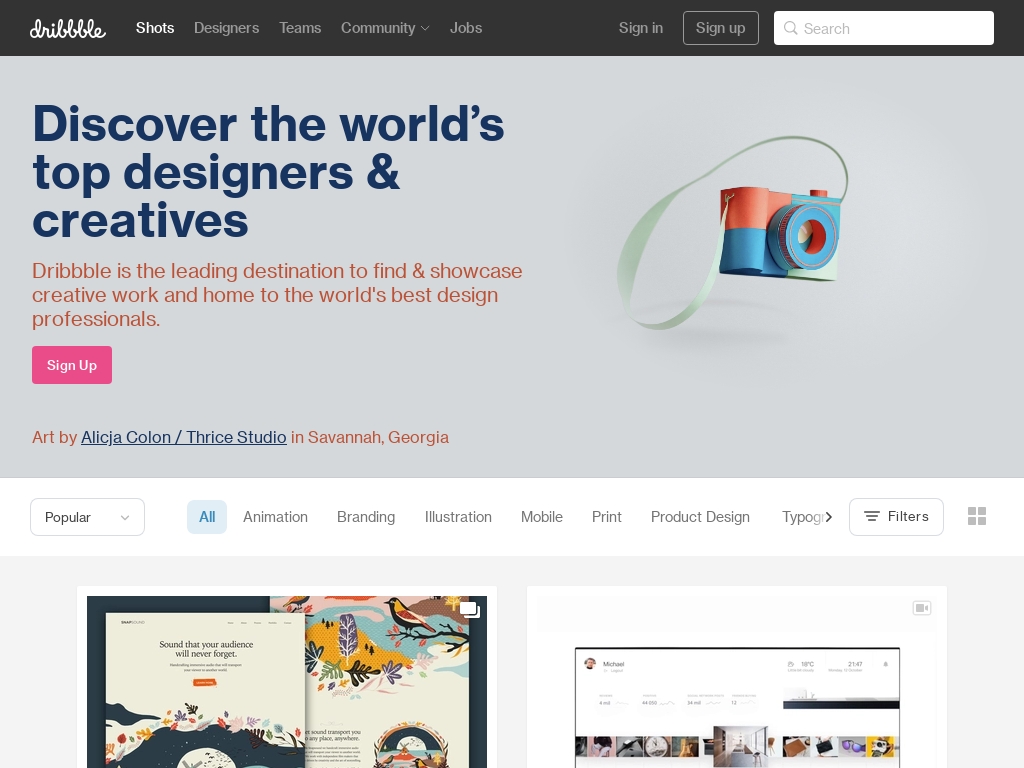Click the pink Sign Up button
This screenshot has height=768, width=1024.
pos(71,365)
